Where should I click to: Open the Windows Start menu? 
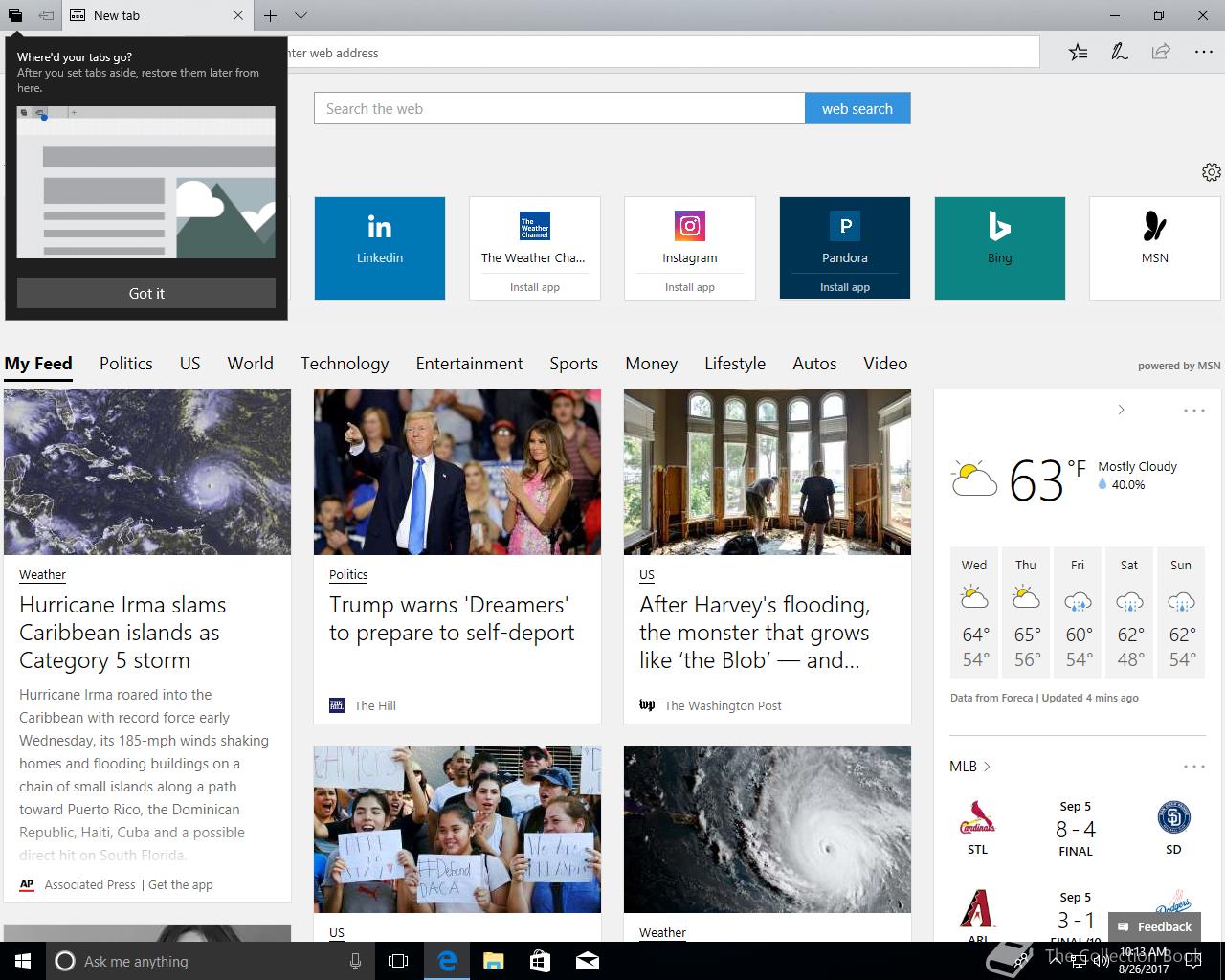click(23, 961)
